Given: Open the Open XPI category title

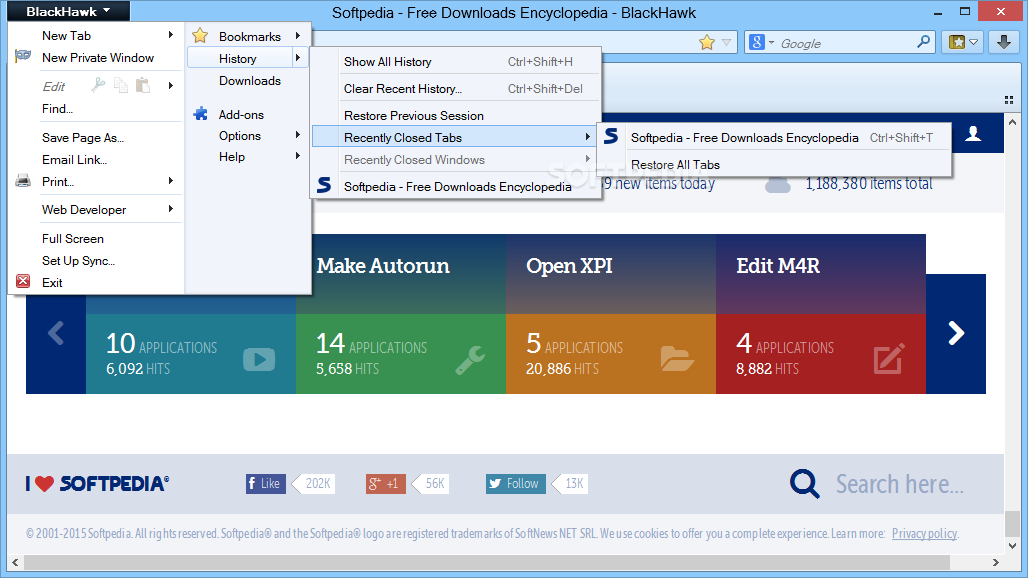Looking at the screenshot, I should pyautogui.click(x=569, y=265).
